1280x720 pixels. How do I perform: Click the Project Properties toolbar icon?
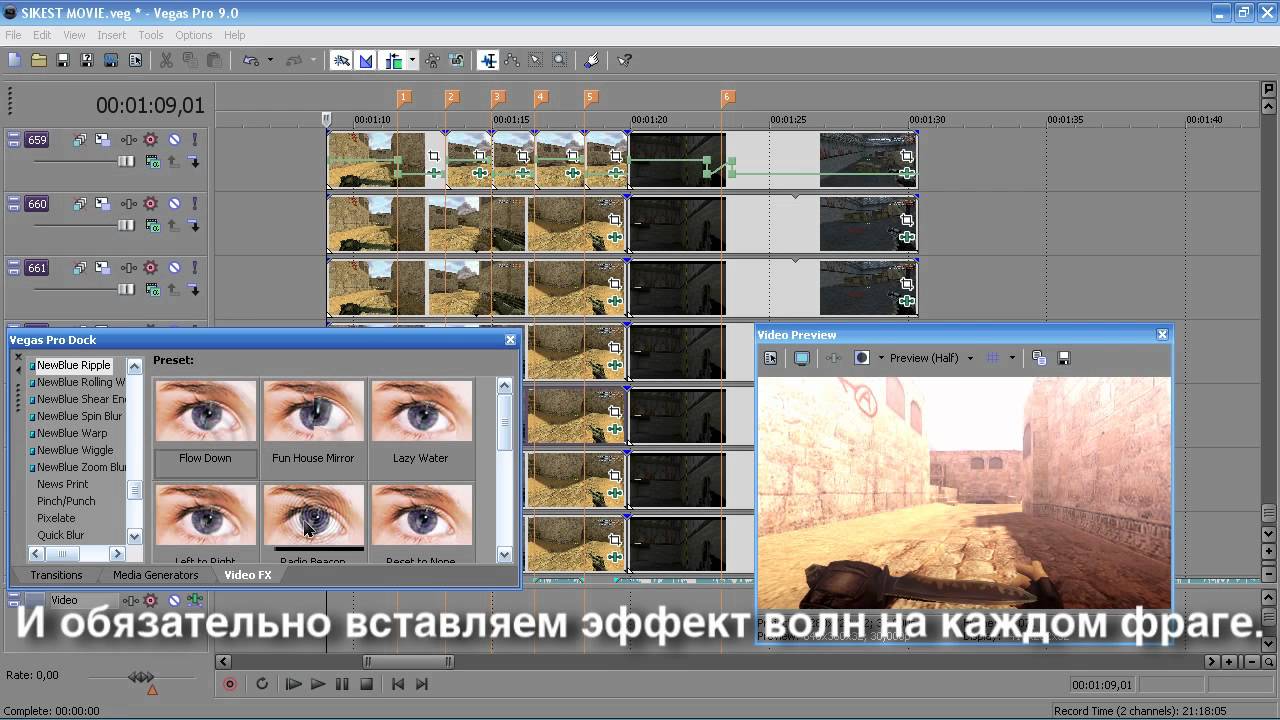point(135,61)
